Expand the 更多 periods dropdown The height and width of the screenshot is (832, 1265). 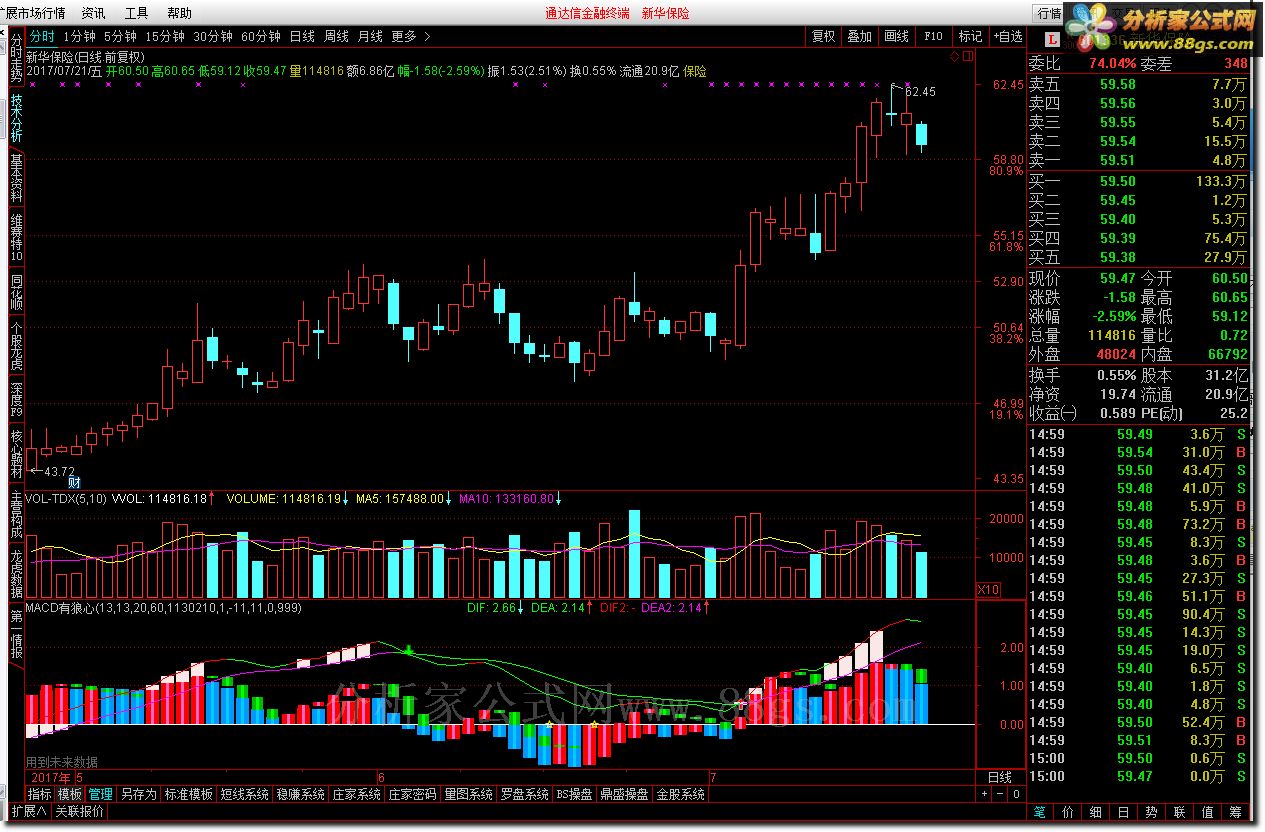pyautogui.click(x=411, y=36)
